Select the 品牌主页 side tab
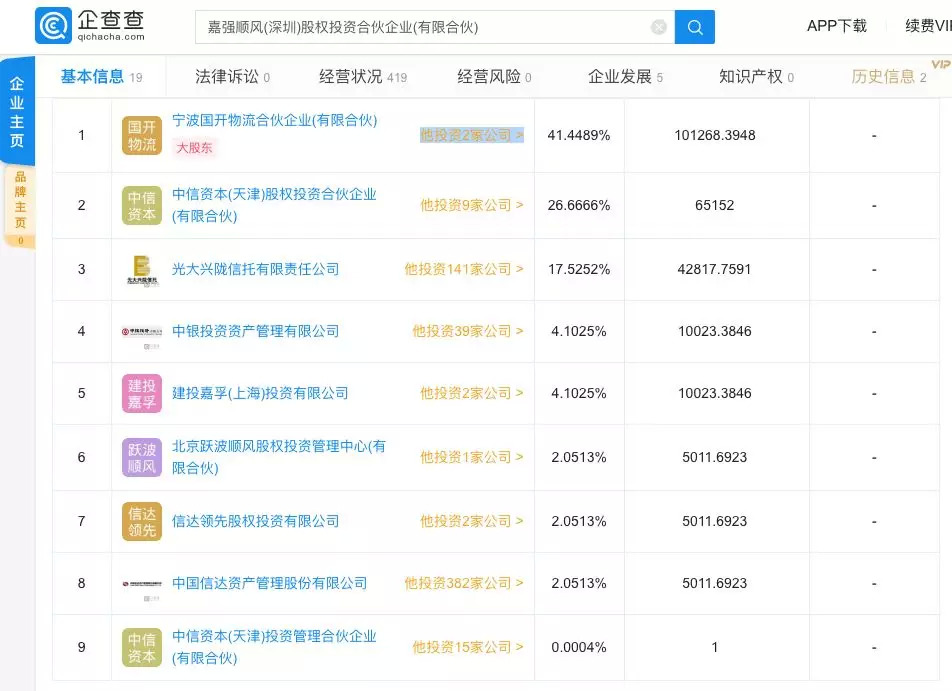 (x=20, y=206)
